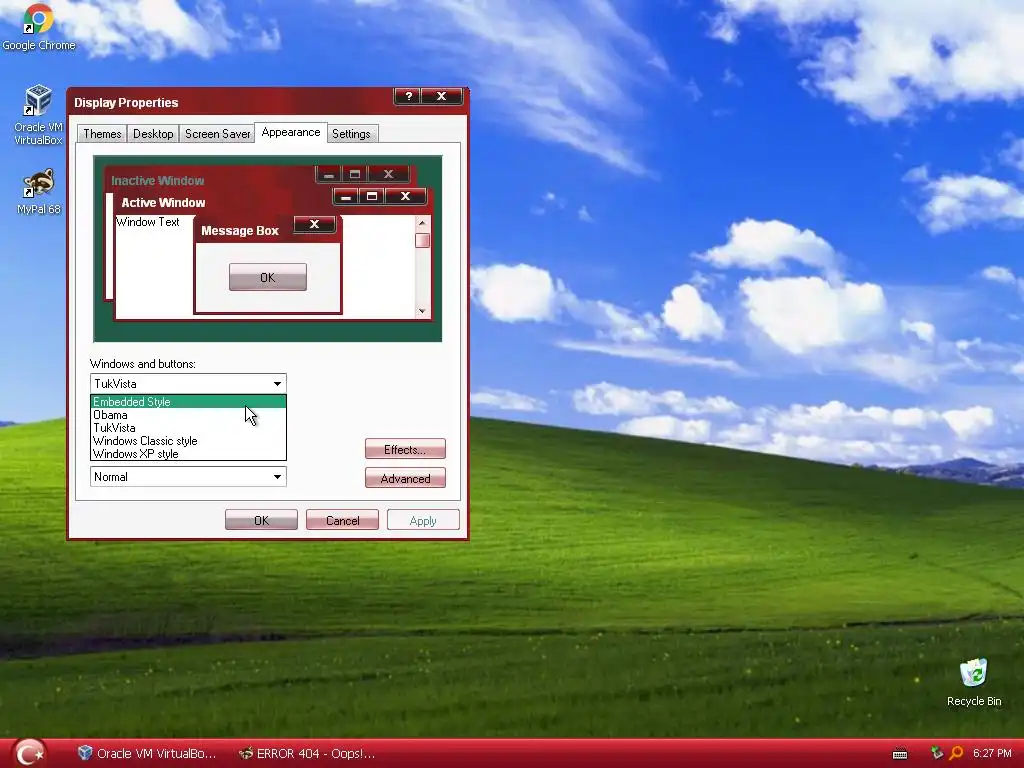
Task: Close the Display Properties dialog
Action: (x=441, y=97)
